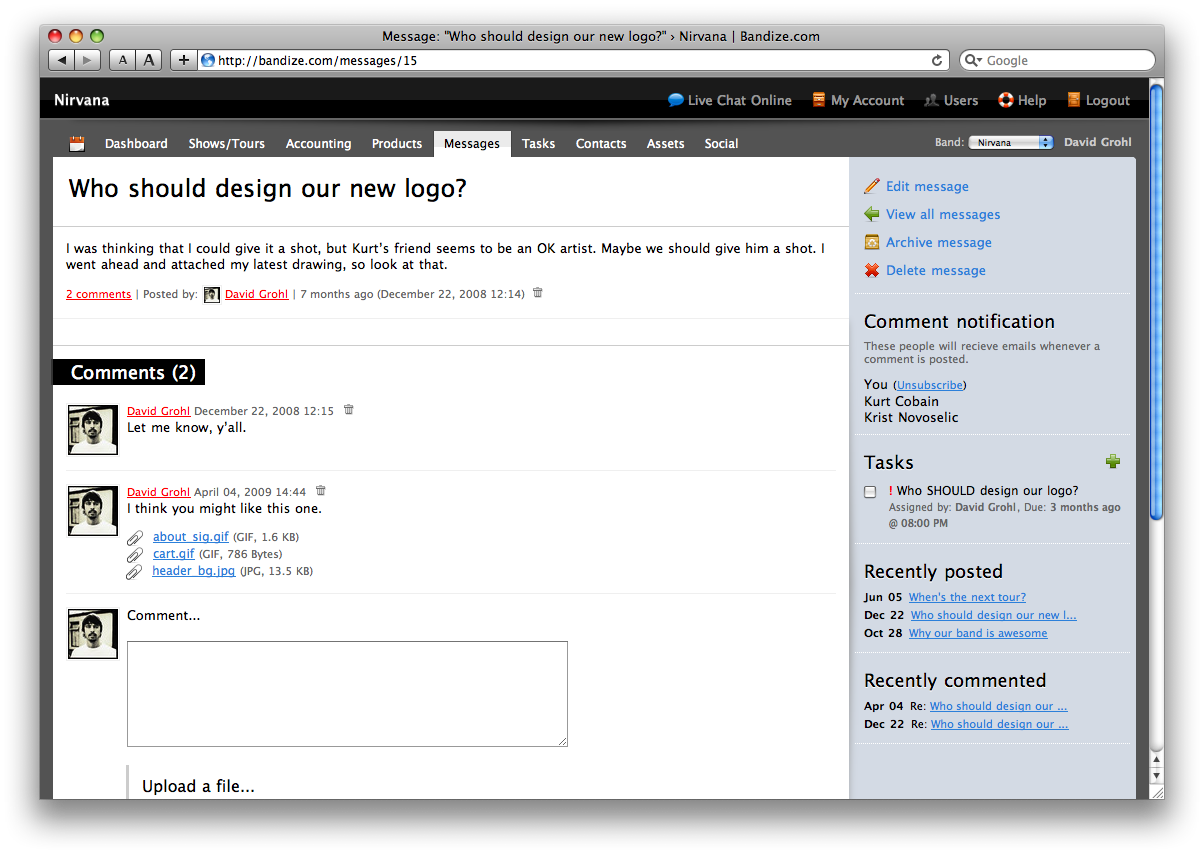Open the Social tab

721,144
